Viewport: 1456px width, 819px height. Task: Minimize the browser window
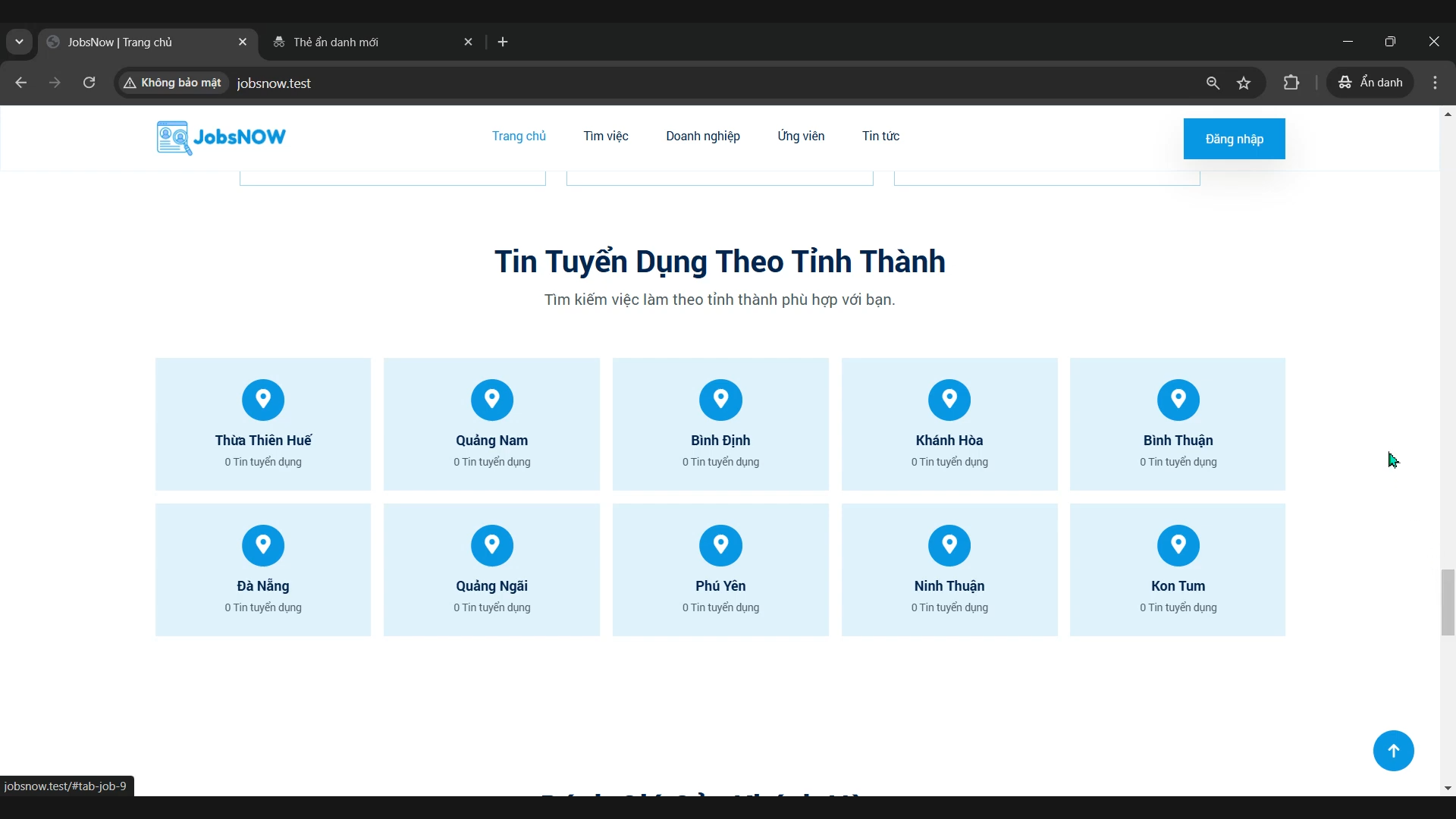(1348, 42)
